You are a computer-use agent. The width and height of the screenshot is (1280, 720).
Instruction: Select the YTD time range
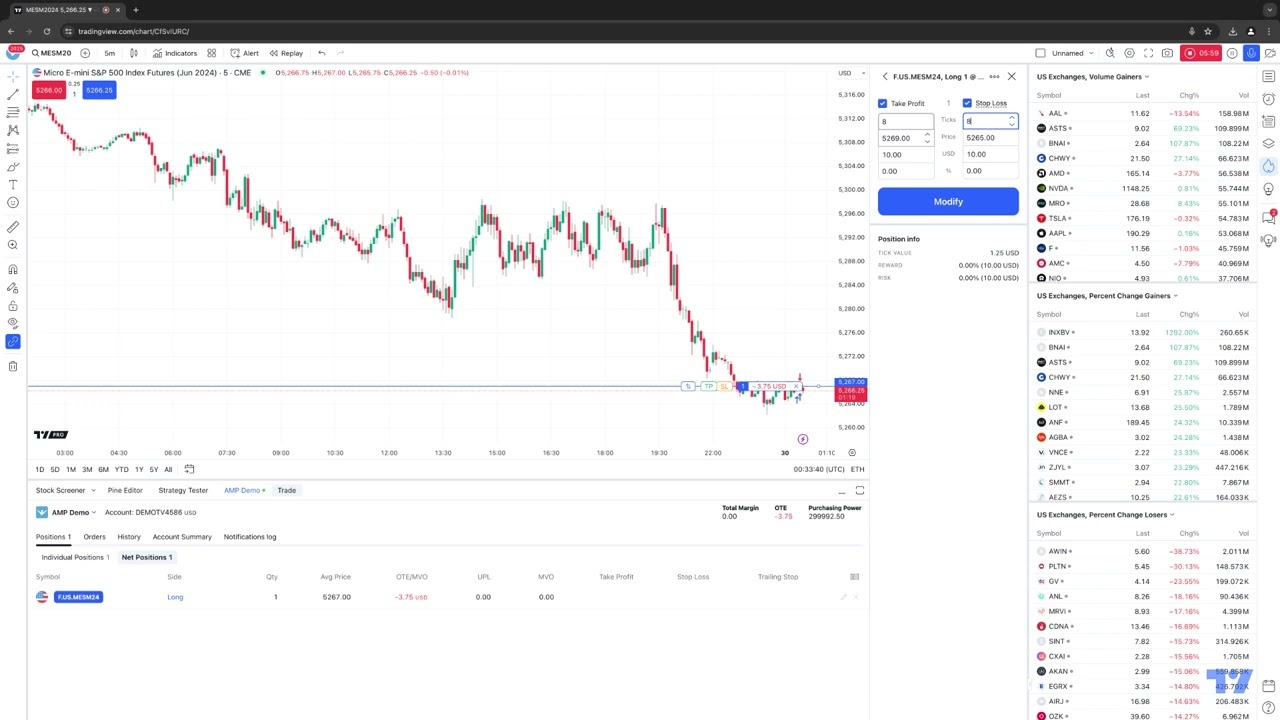121,469
